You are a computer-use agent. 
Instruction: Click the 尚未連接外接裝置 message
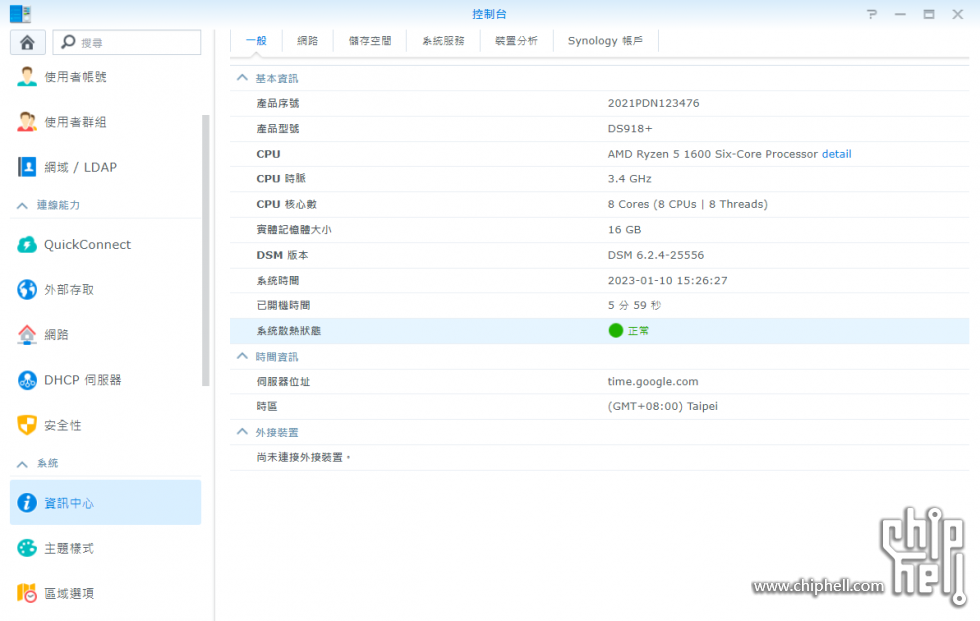pos(304,457)
